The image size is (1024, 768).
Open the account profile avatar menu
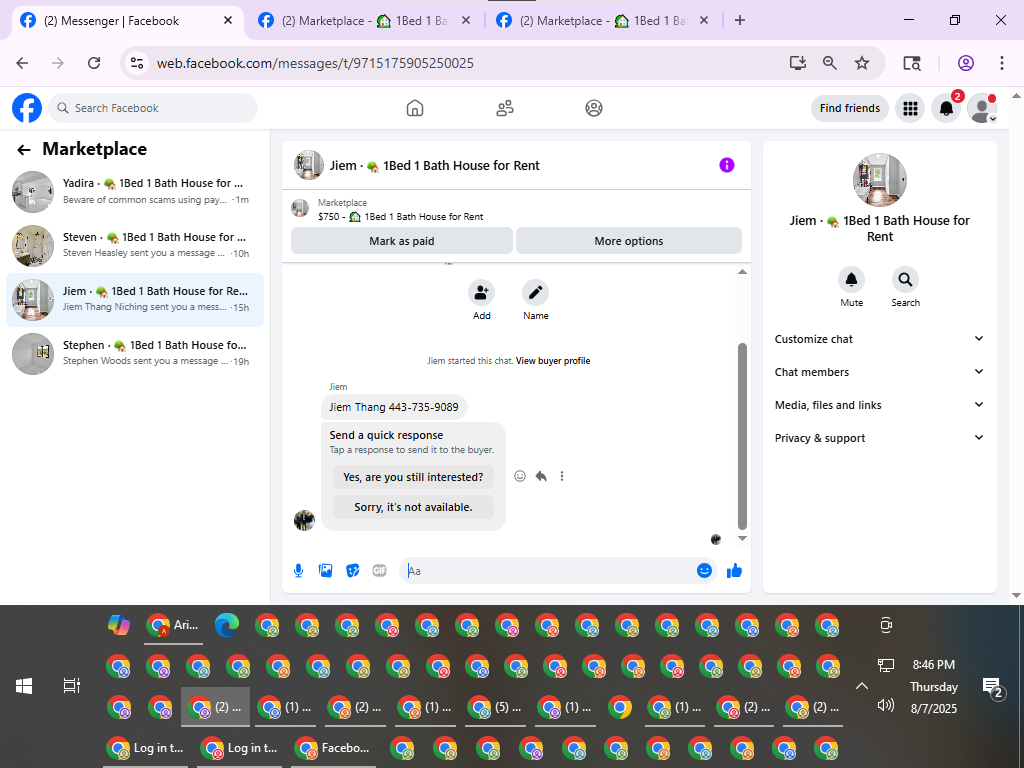982,108
